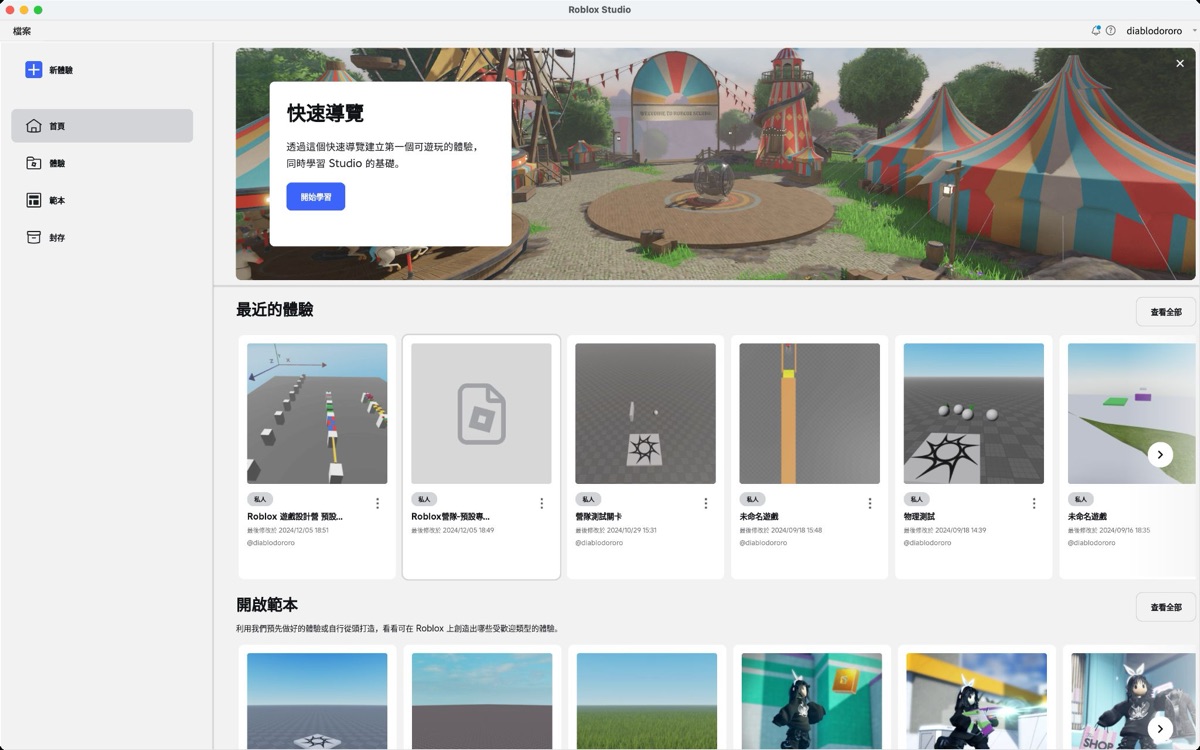This screenshot has width=1200, height=750.
Task: Go to the 體驗 sidebar tab
Action: tap(102, 163)
